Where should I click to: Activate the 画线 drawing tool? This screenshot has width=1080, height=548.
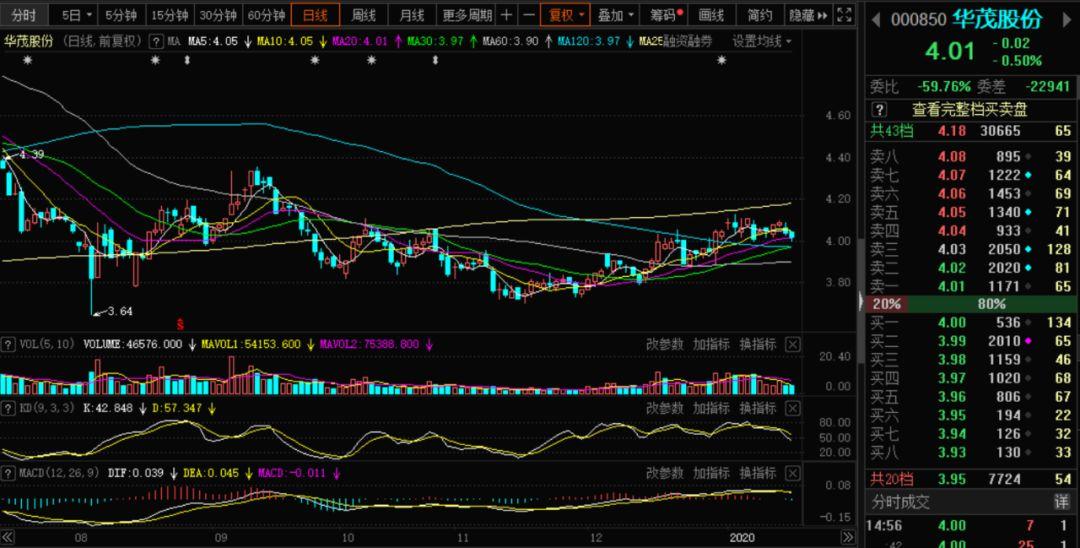click(712, 14)
